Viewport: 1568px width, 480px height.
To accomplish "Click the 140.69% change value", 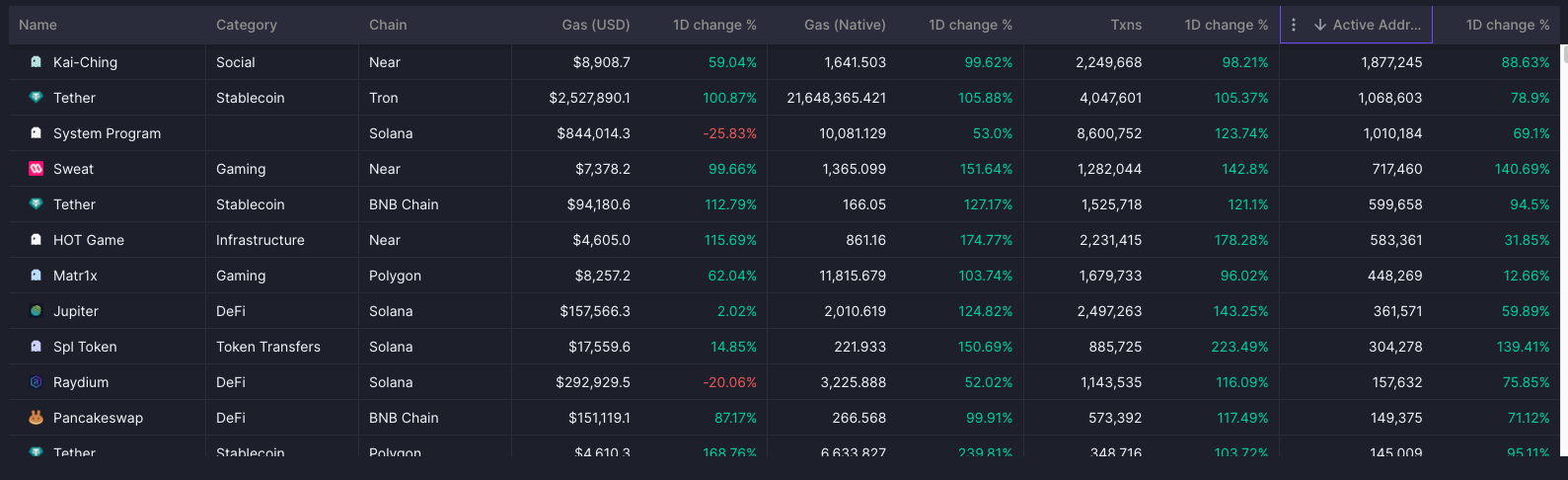I will point(1523,169).
